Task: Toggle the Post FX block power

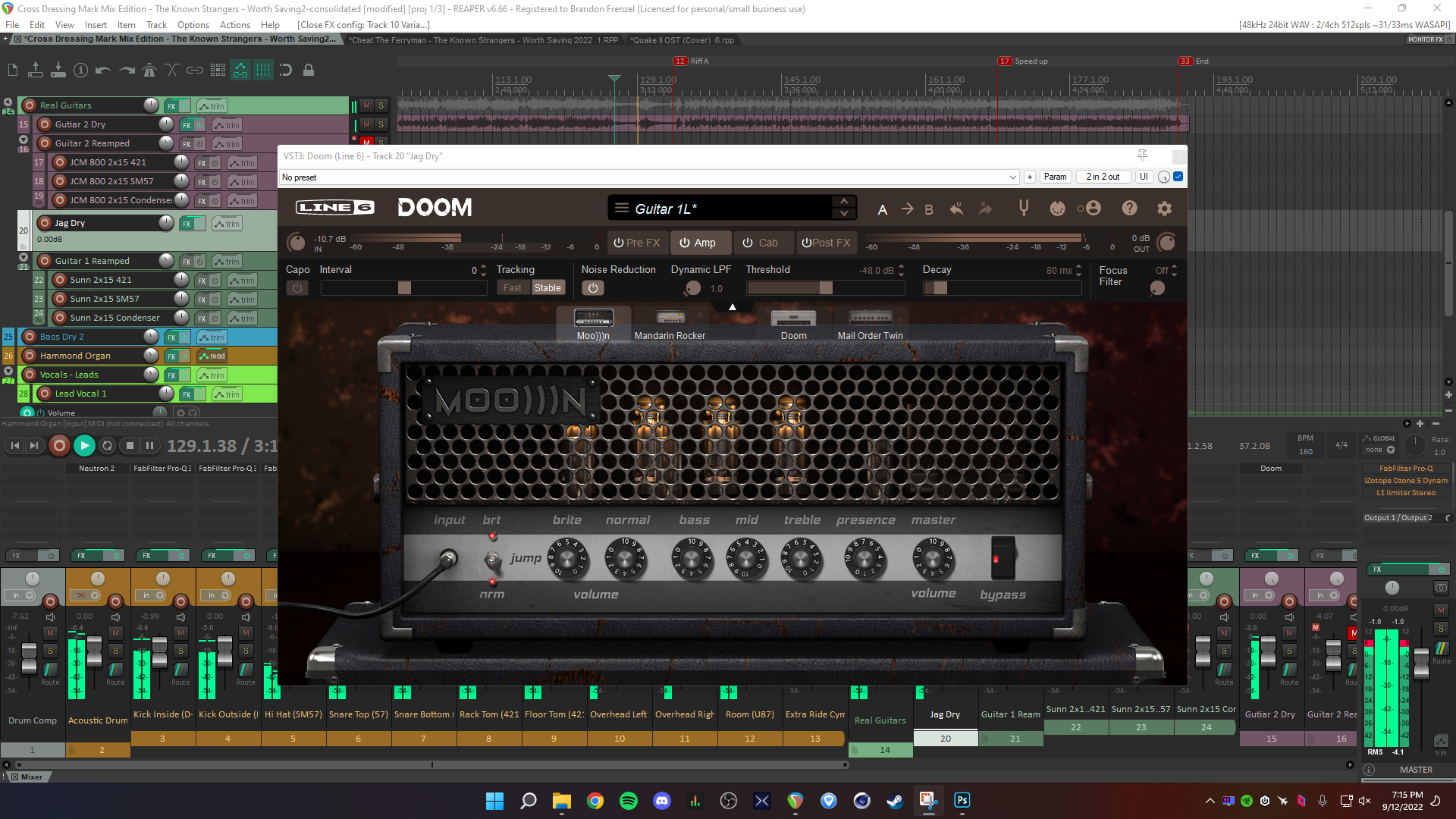Action: tap(807, 243)
